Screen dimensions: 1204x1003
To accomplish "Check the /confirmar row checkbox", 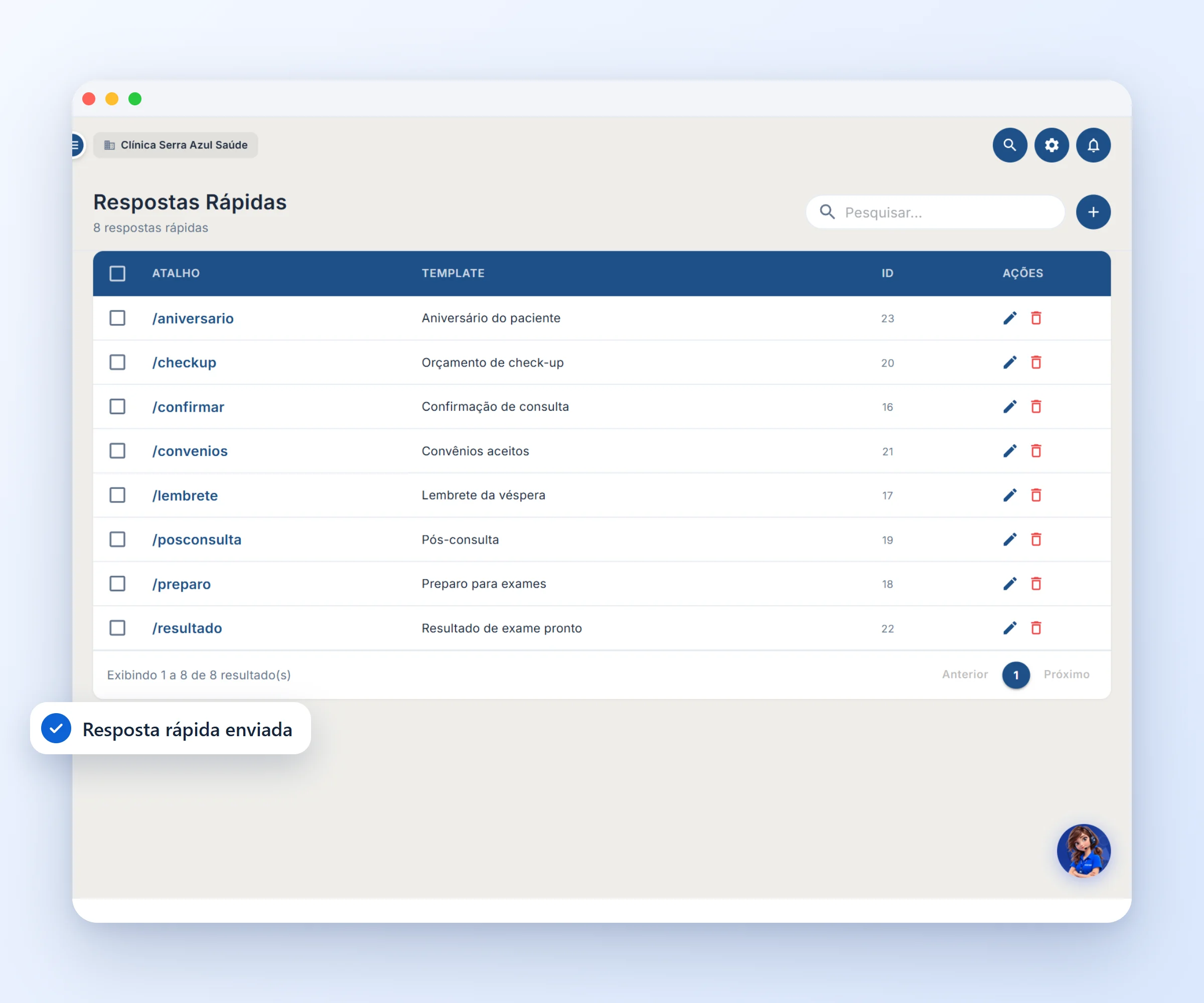I will pyautogui.click(x=117, y=406).
